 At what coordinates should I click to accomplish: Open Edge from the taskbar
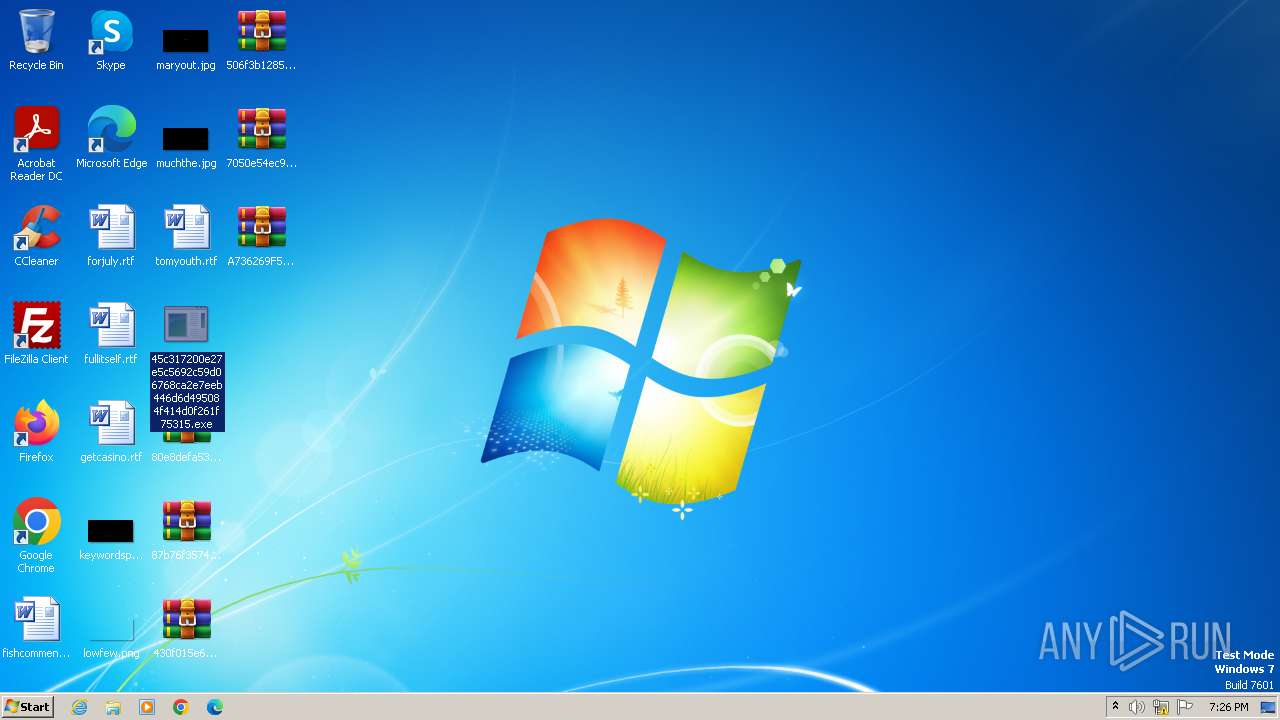tap(215, 707)
